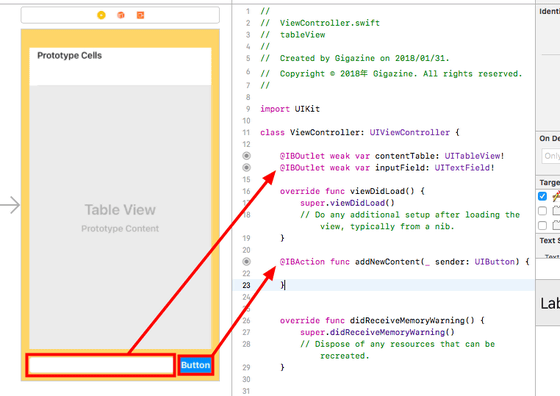Open the On Demand Resource tags field
Screen dimensions: 560x396
click(x=551, y=156)
